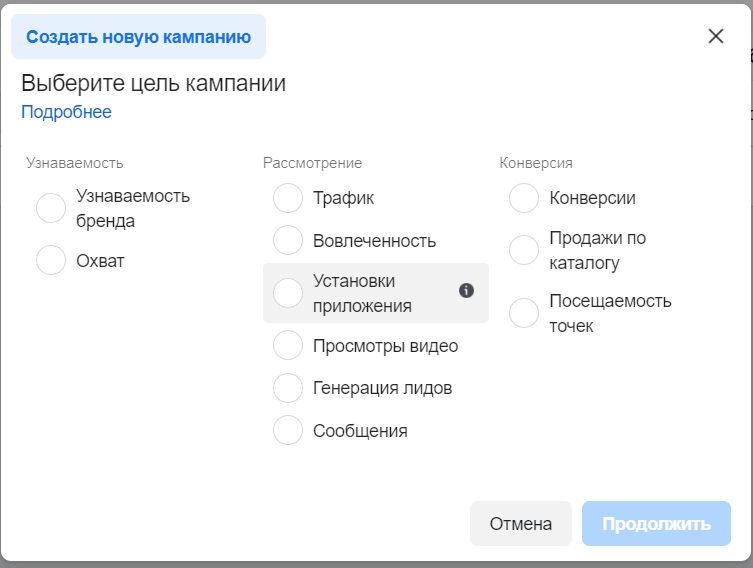Choose the Охват objective
753x568 pixels.
pos(51,260)
